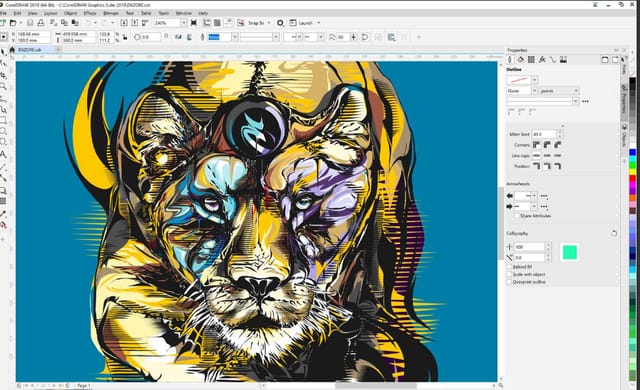Open the outline width None dropdown
Image resolution: width=640 pixels, height=390 pixels.
pyautogui.click(x=534, y=91)
